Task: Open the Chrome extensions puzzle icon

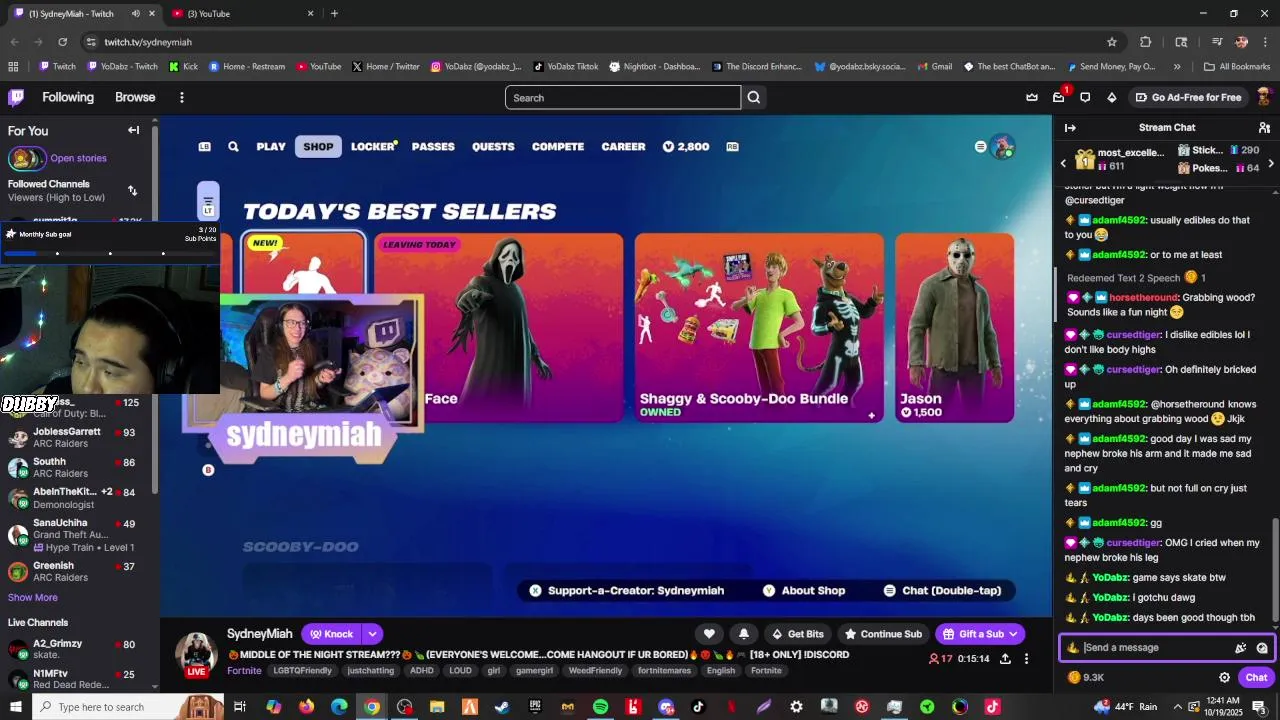Action: point(1146,42)
